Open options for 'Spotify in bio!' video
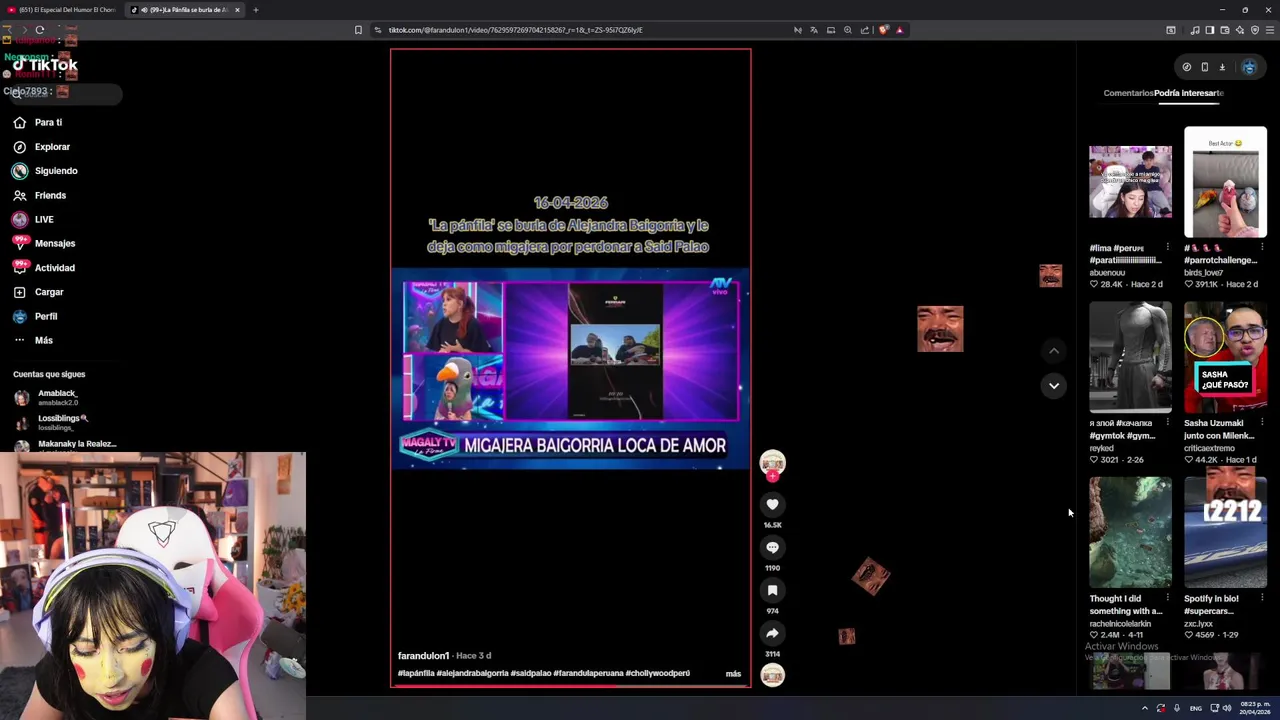Screen dimensions: 1280x720 1262,598
